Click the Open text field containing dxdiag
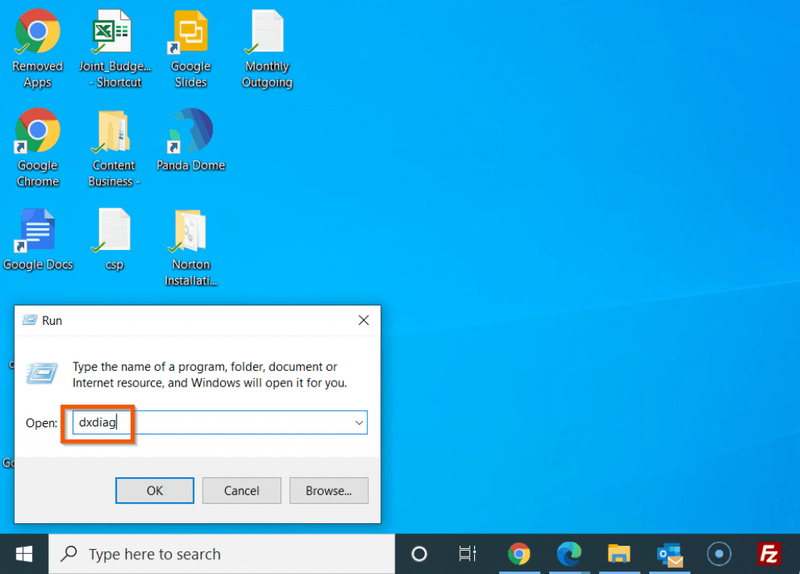Screen dimensions: 800x574 pyautogui.click(x=220, y=422)
